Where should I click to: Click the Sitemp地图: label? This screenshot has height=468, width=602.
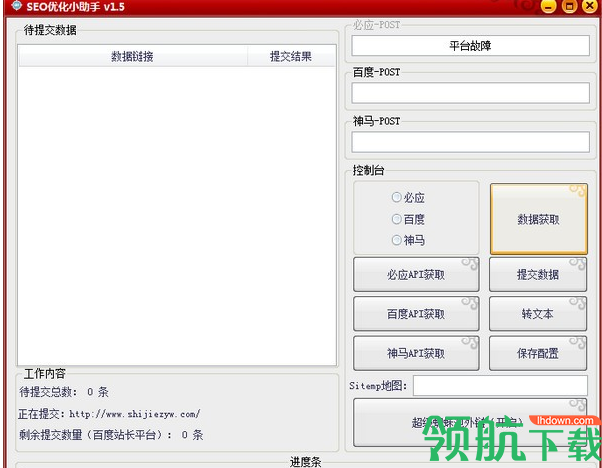click(x=378, y=385)
